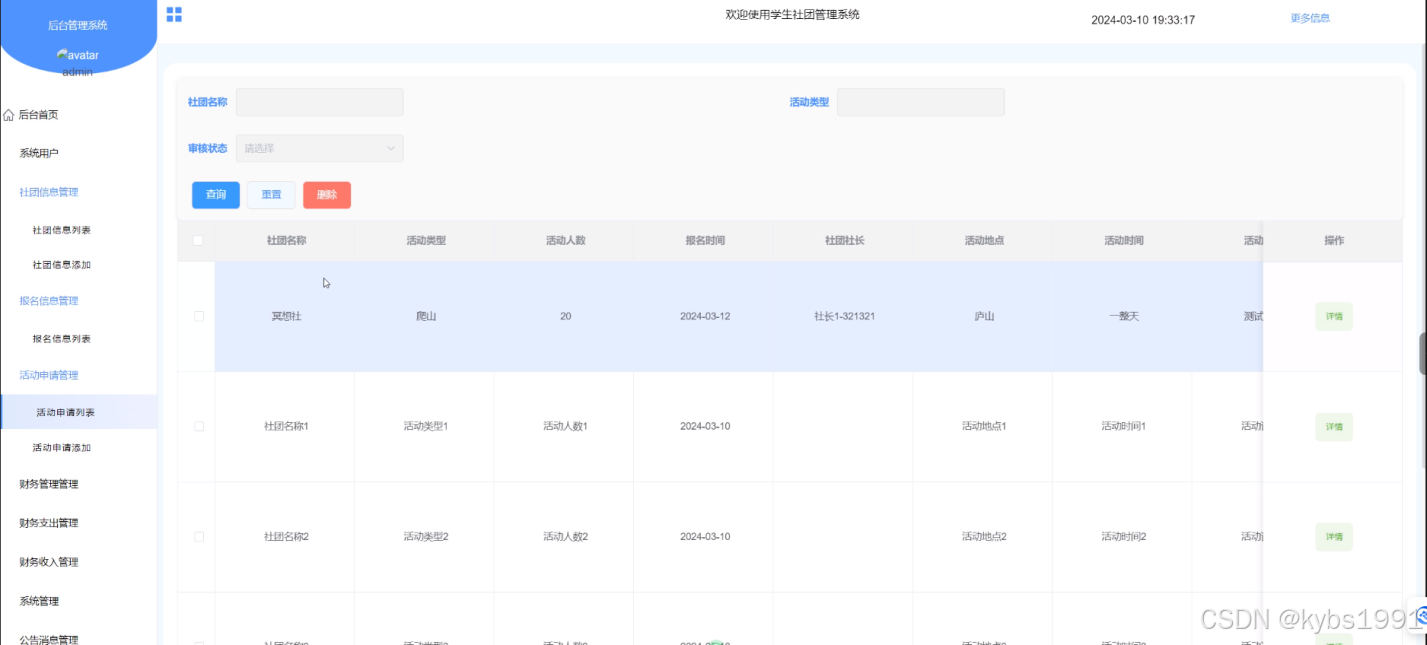The image size is (1427, 645).
Task: Open the 审核状态 请选择 dropdown
Action: point(320,148)
